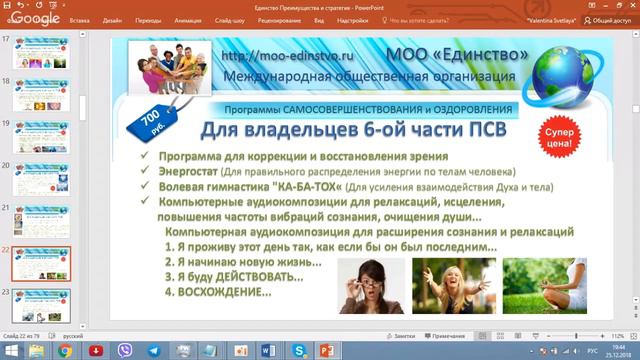Click the '4. ВОСХОЖДЕНИЕ...' line

click(218, 292)
